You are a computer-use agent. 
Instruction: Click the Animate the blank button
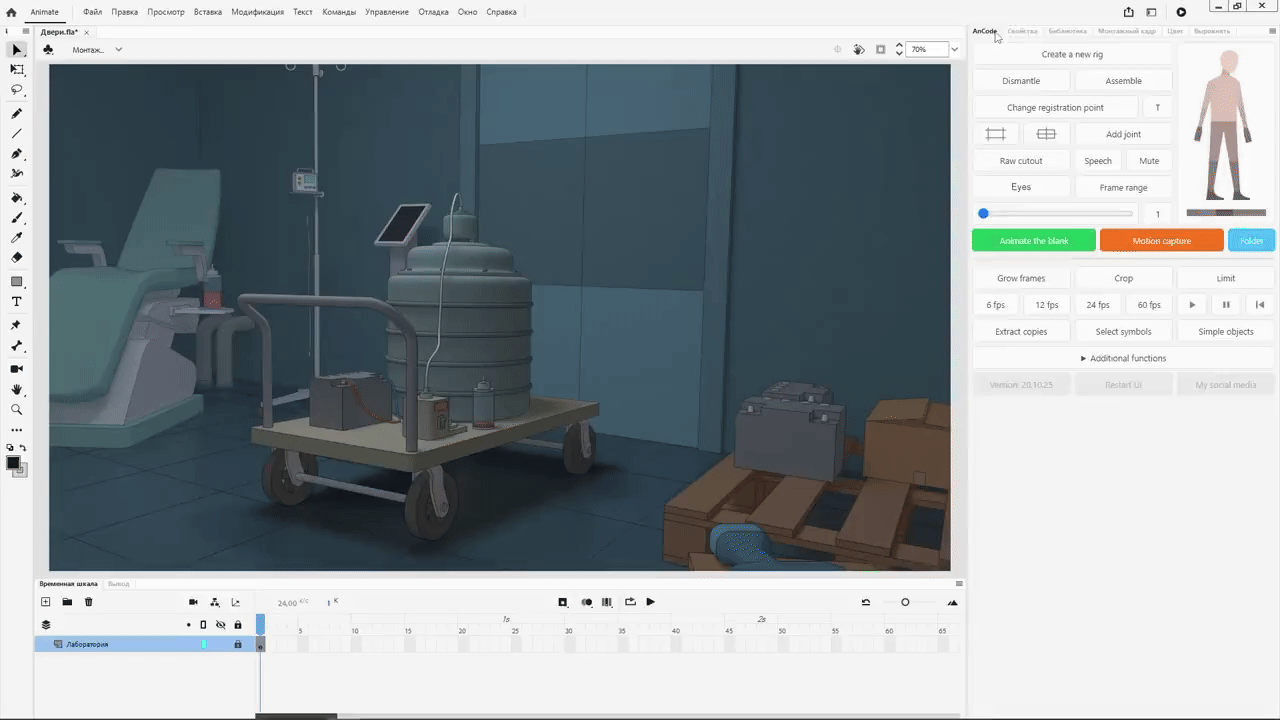1034,241
